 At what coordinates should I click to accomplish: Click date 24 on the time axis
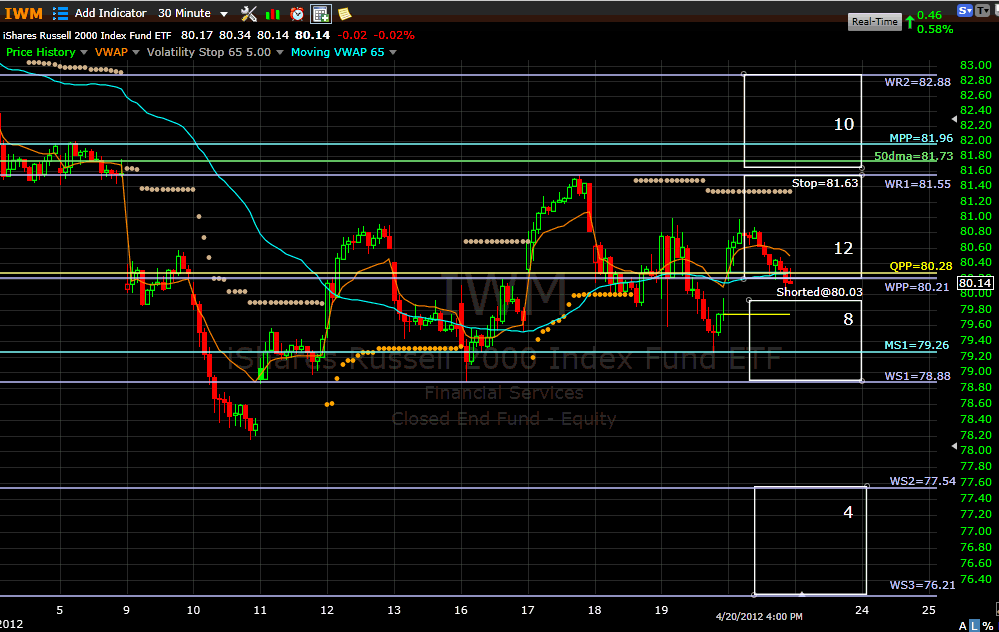[862, 610]
